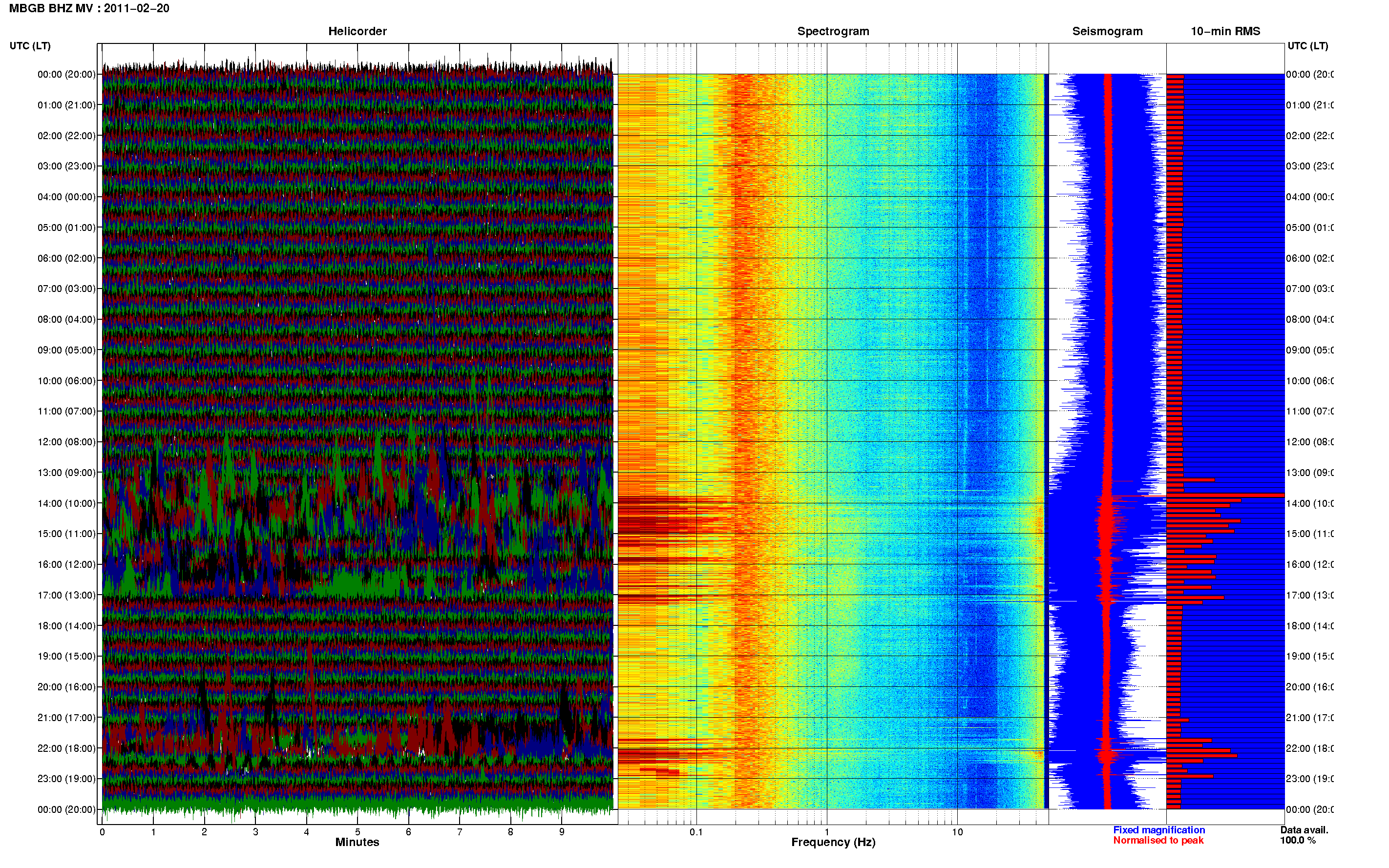1389x868 pixels.
Task: Click the longest red bar in the RMS panel
Action: click(1225, 495)
